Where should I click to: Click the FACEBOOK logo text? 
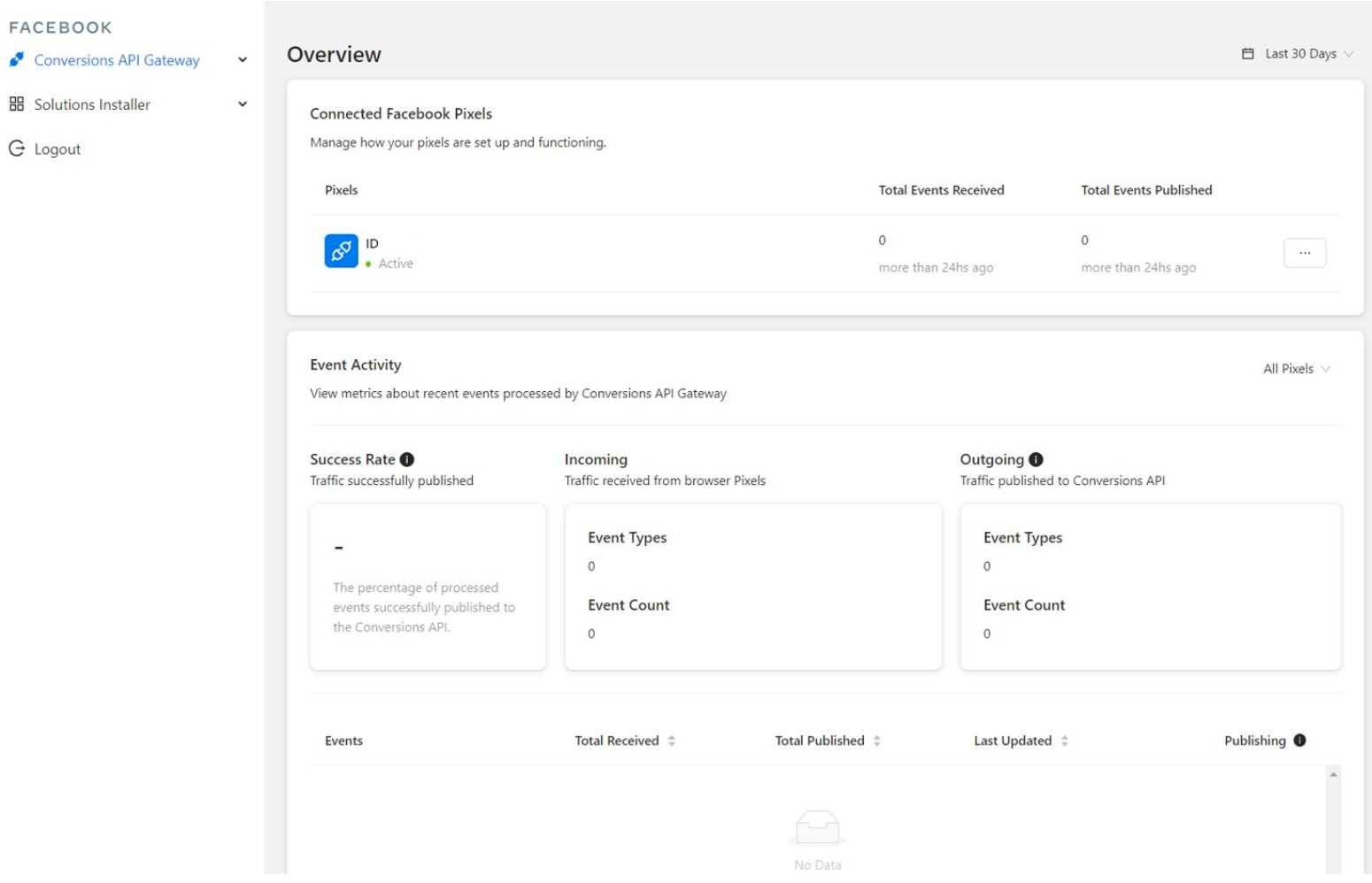point(60,27)
